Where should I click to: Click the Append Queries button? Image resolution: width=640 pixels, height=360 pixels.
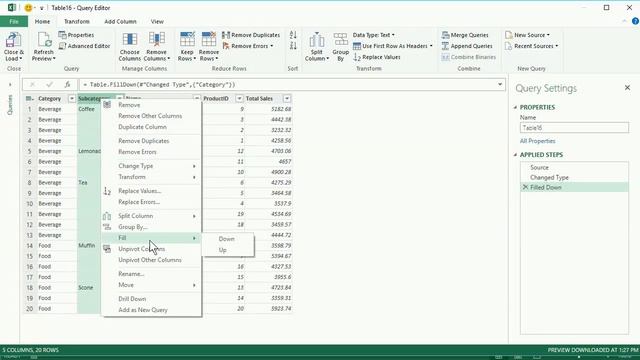(x=467, y=46)
